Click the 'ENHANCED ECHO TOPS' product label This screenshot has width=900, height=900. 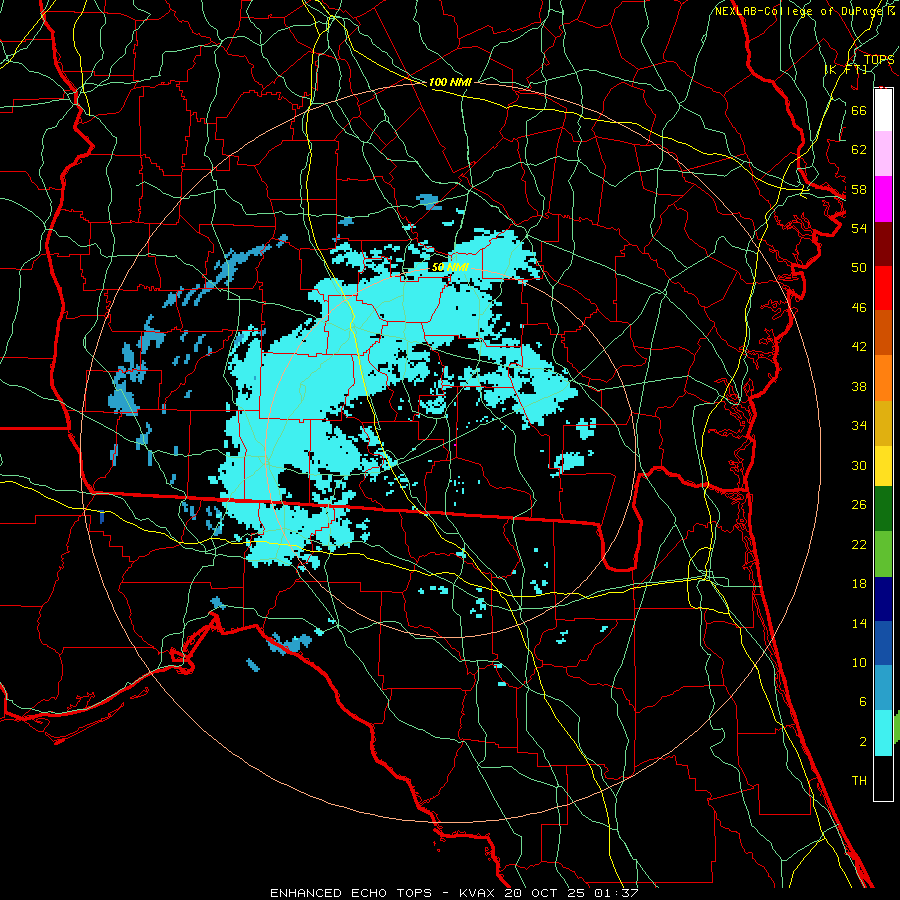click(x=350, y=893)
